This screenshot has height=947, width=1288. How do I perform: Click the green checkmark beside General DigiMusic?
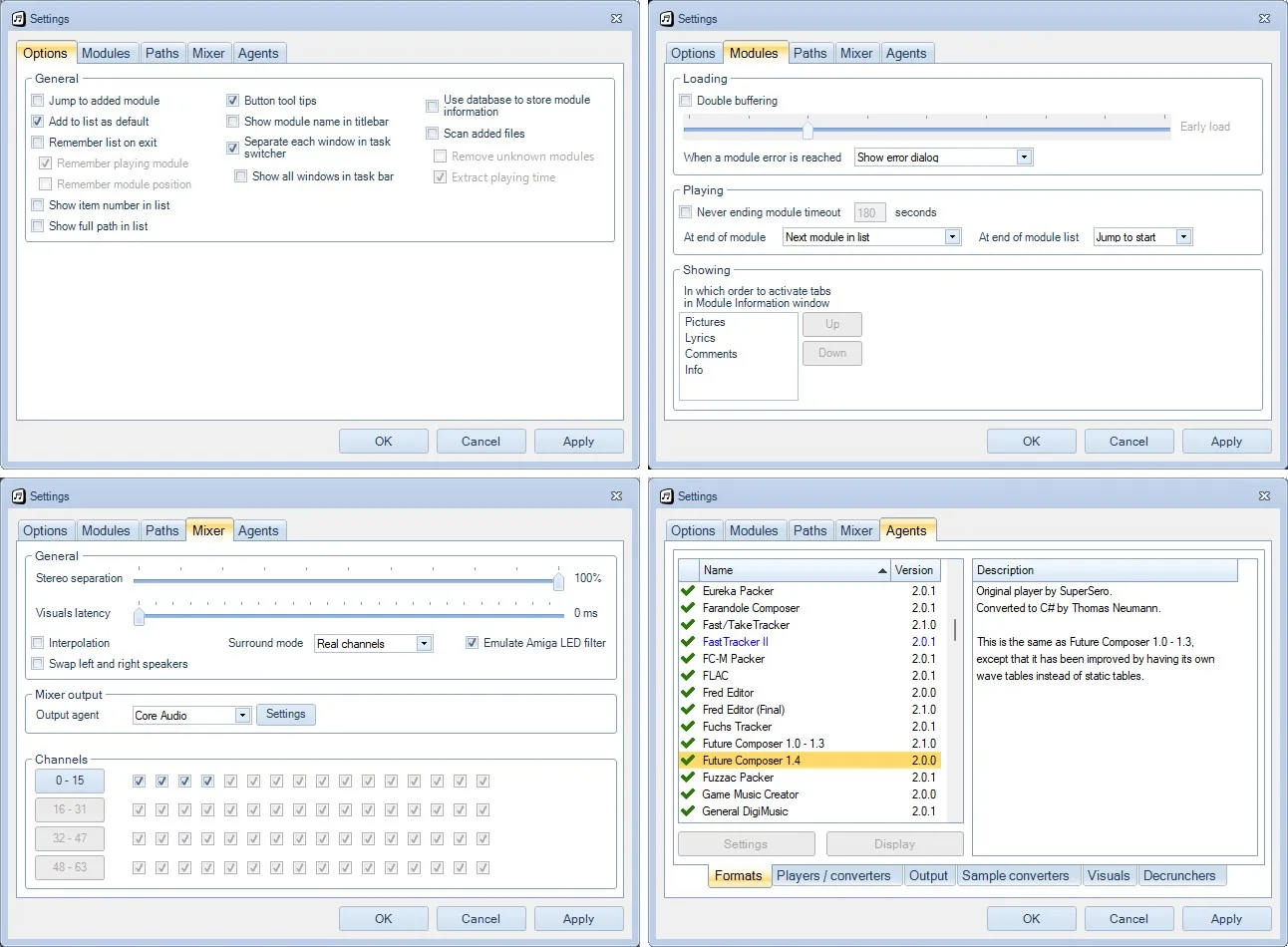(688, 811)
